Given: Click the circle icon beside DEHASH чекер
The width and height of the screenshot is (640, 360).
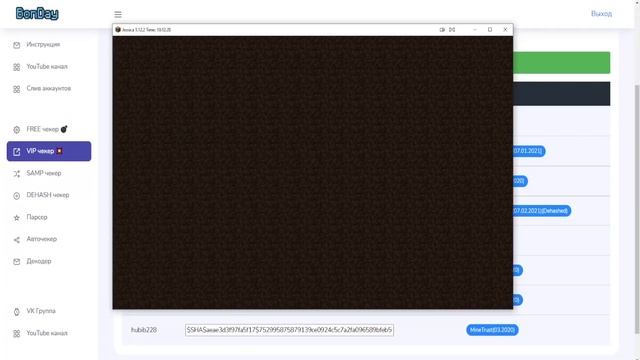Looking at the screenshot, I should click(16, 196).
